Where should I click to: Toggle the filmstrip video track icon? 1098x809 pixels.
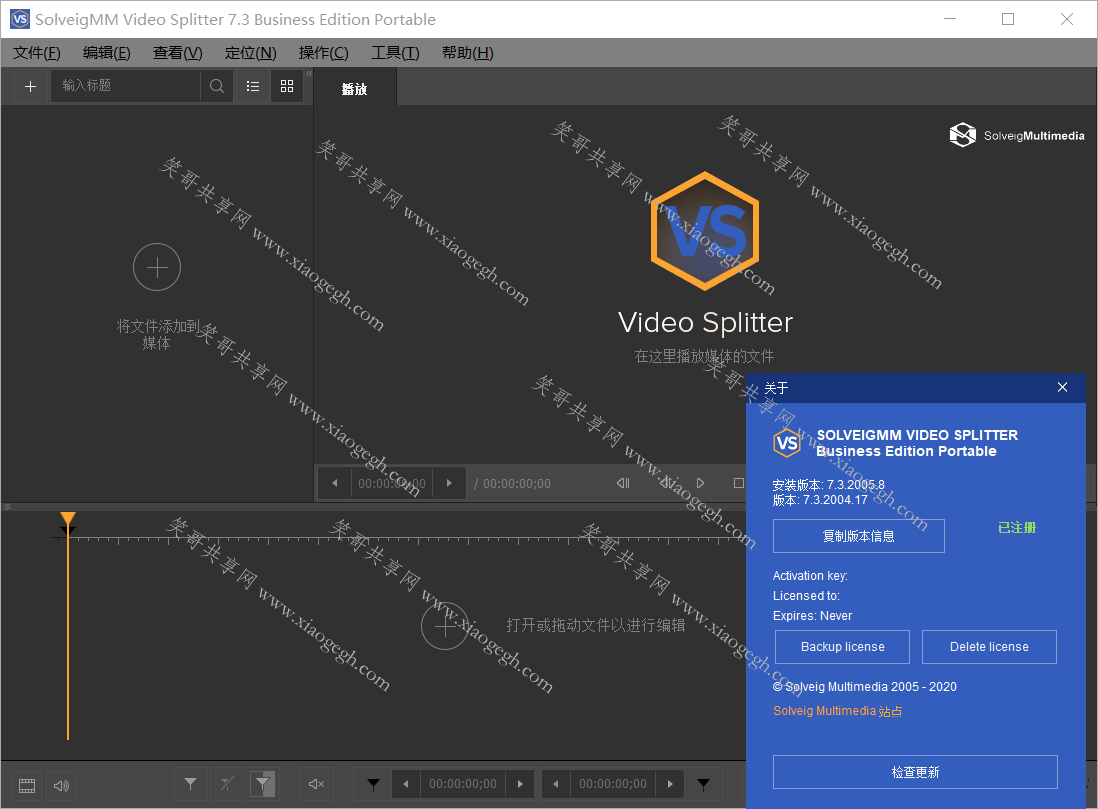click(27, 785)
